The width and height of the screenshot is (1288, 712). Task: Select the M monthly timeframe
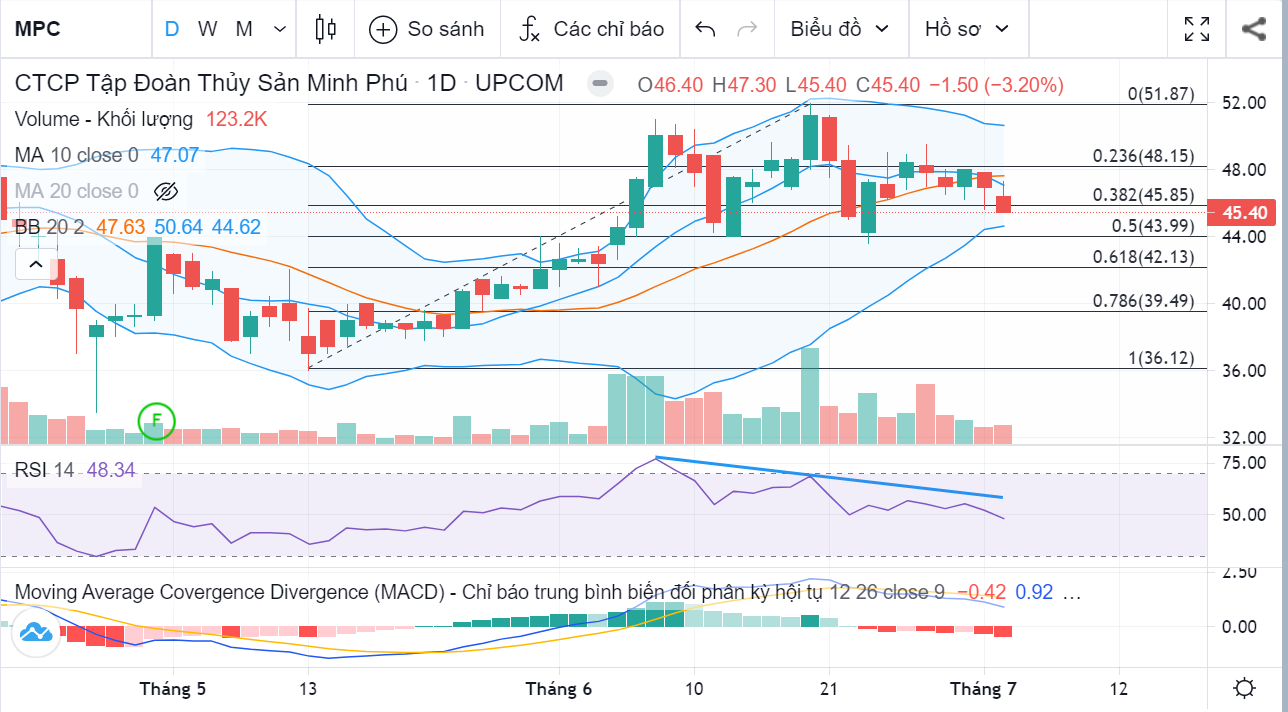point(243,29)
